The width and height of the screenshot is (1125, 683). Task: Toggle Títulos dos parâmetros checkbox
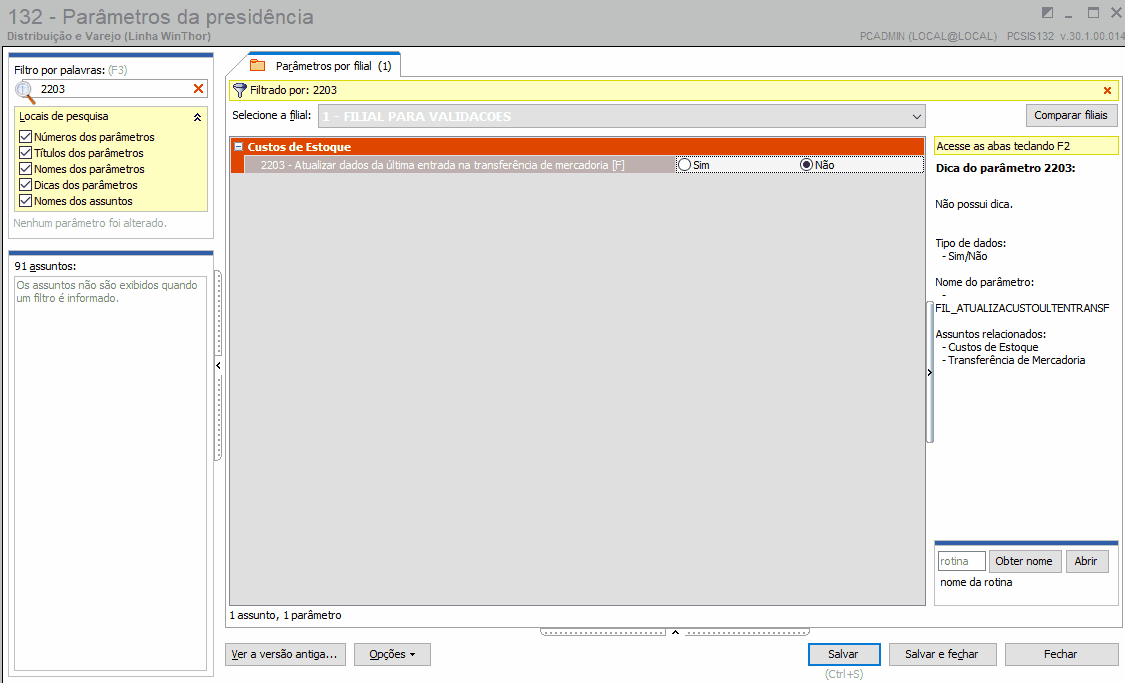(x=26, y=153)
